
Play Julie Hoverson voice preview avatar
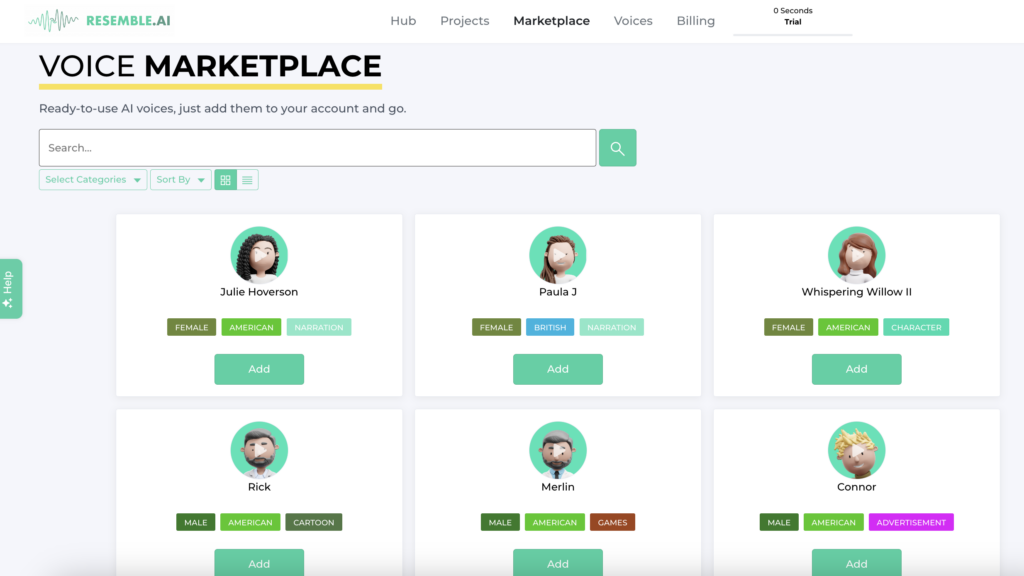pos(259,255)
